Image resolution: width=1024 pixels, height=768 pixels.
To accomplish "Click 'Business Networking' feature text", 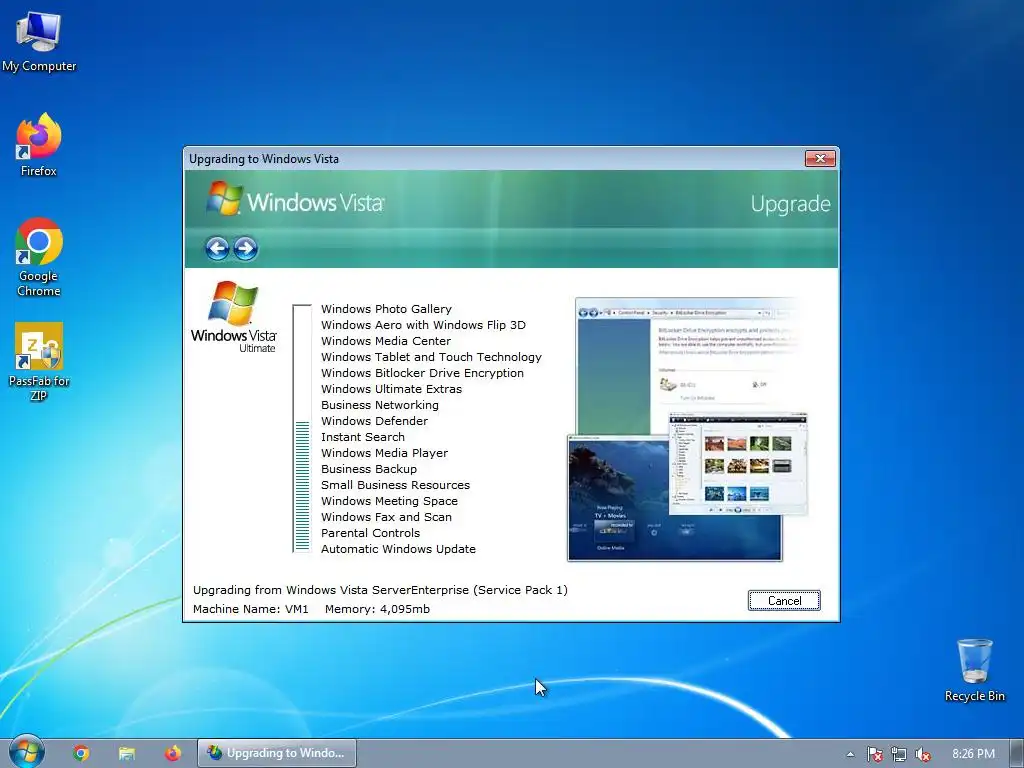I will pos(379,405).
